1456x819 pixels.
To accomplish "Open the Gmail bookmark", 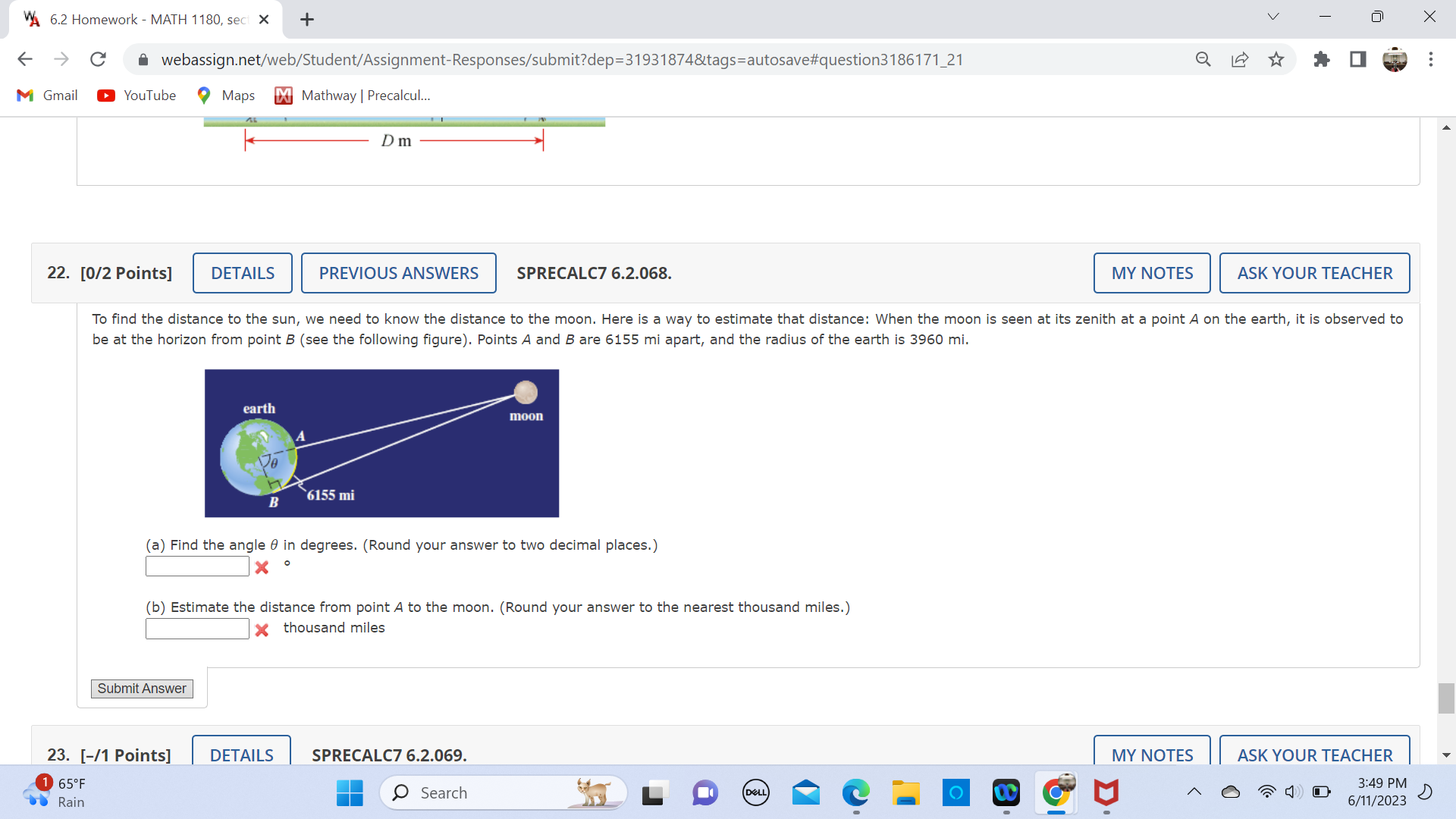I will click(46, 95).
